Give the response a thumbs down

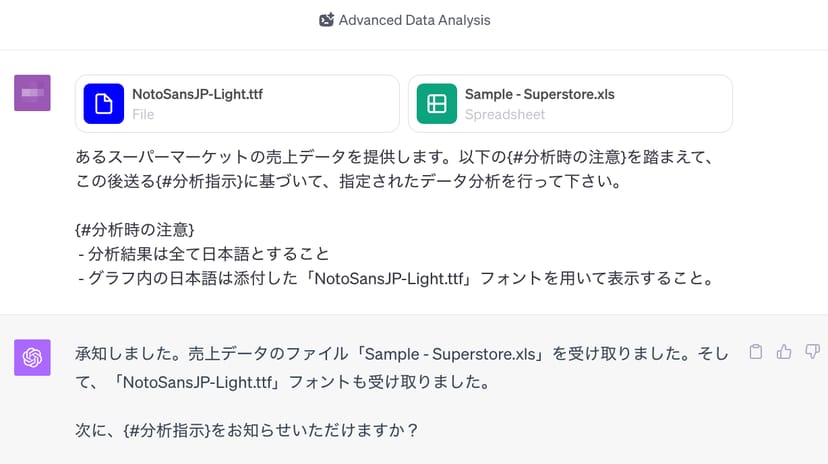click(x=811, y=351)
